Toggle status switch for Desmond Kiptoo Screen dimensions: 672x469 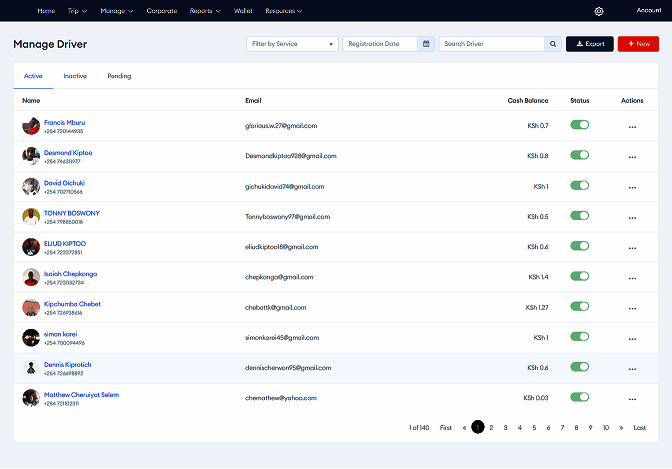[579, 155]
